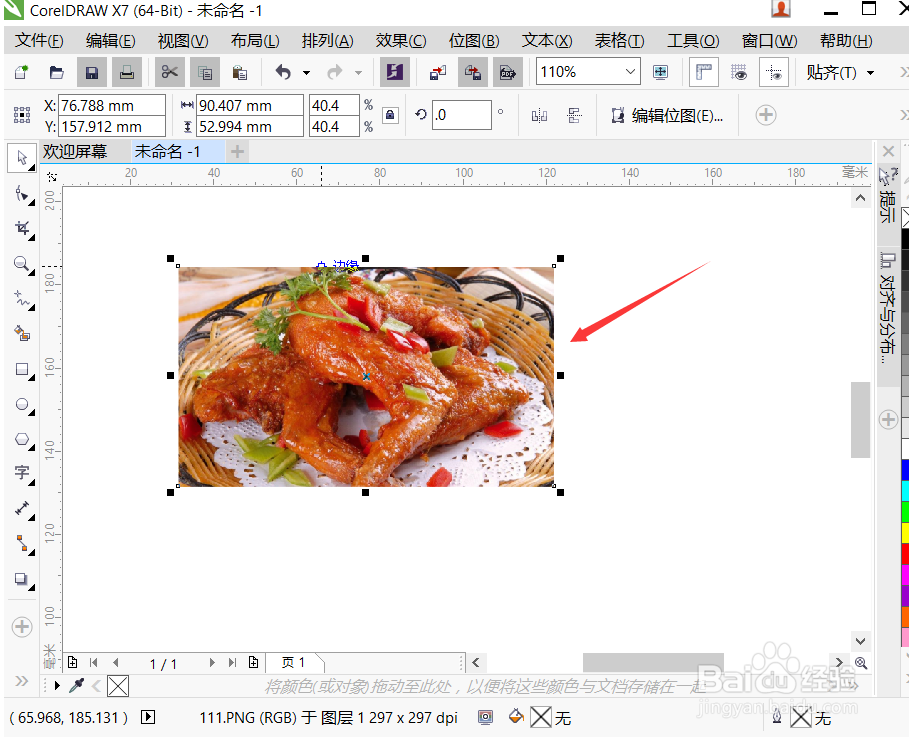
Task: Expand the document palette flyout arrow
Action: (x=57, y=686)
